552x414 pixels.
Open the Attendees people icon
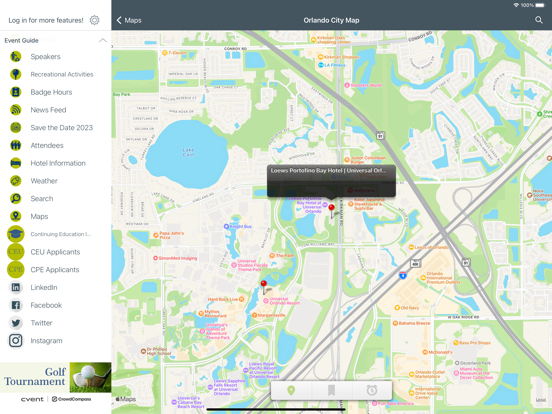(x=15, y=145)
